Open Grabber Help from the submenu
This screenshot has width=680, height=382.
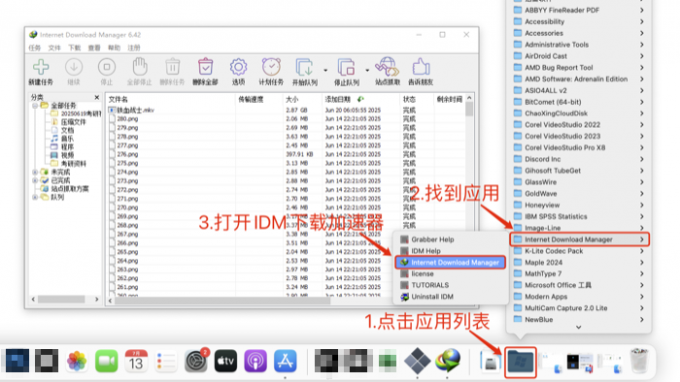pyautogui.click(x=450, y=239)
